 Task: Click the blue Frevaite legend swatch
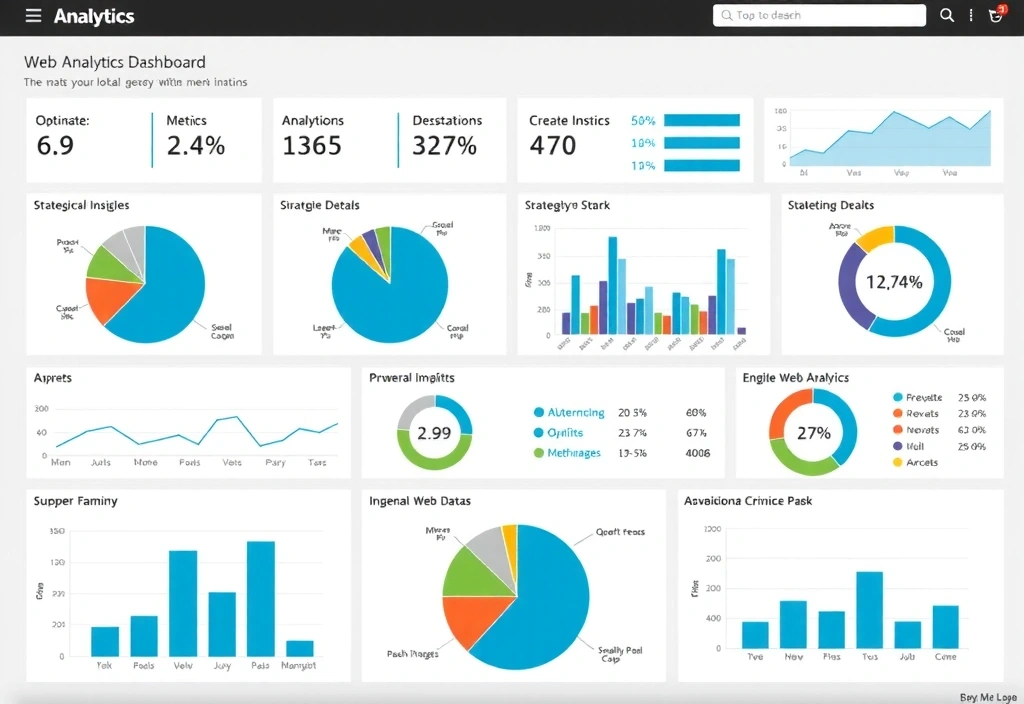coord(897,397)
